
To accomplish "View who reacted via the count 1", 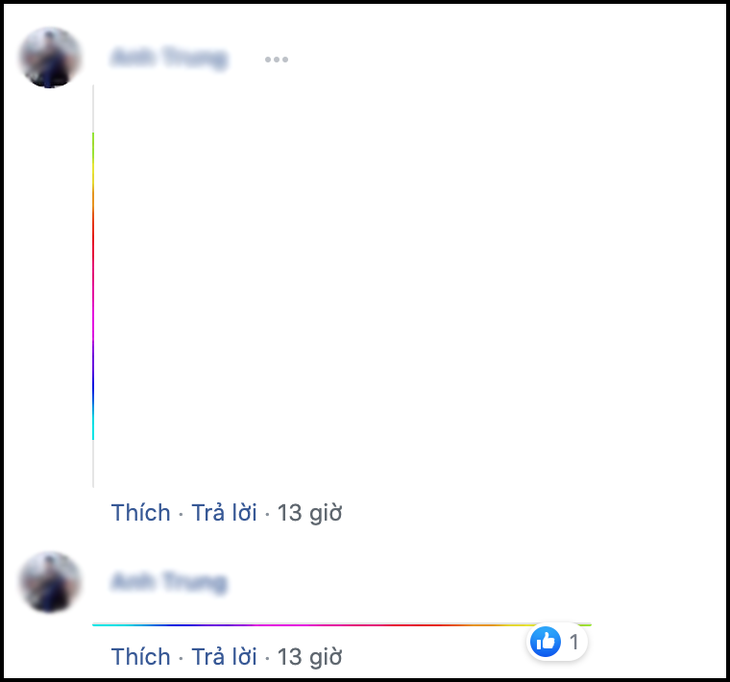I will coord(574,642).
